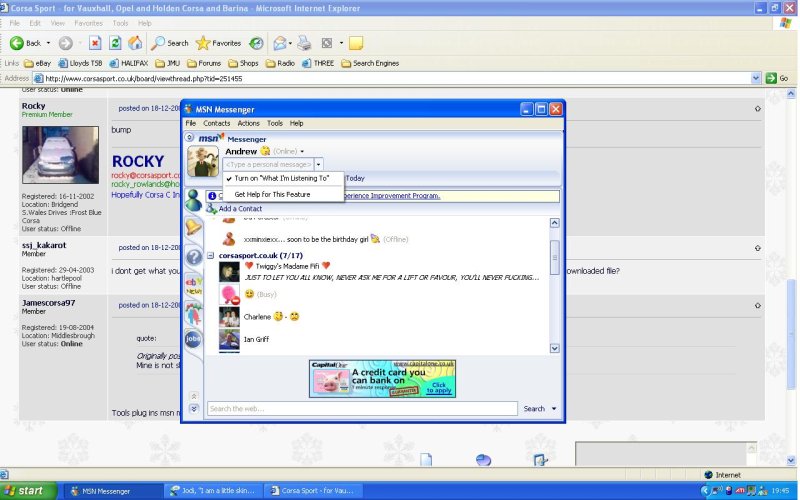Click Rocky's car avatar image

point(60,155)
